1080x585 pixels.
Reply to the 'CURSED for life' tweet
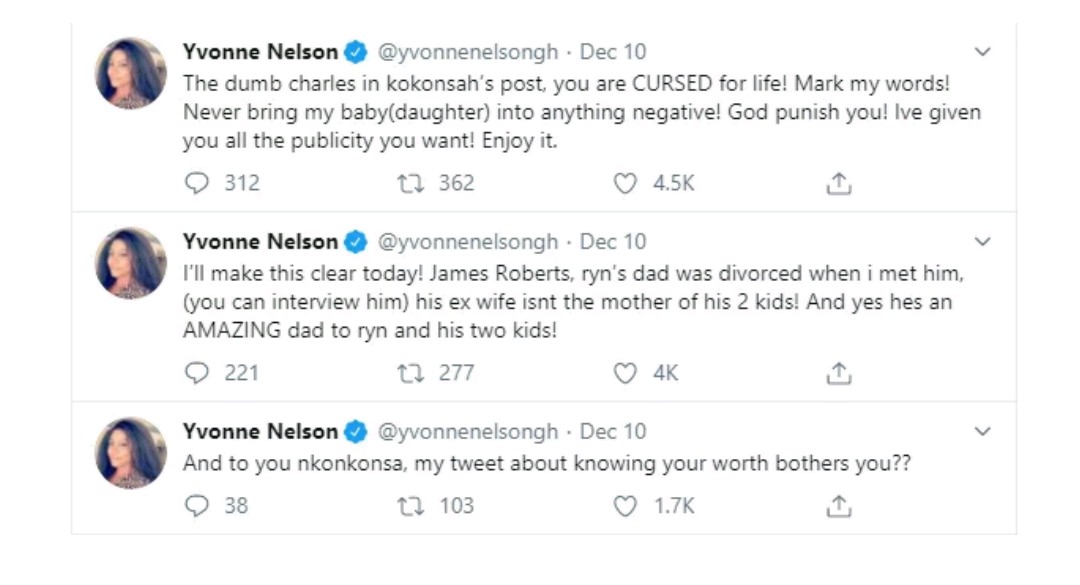click(x=198, y=183)
